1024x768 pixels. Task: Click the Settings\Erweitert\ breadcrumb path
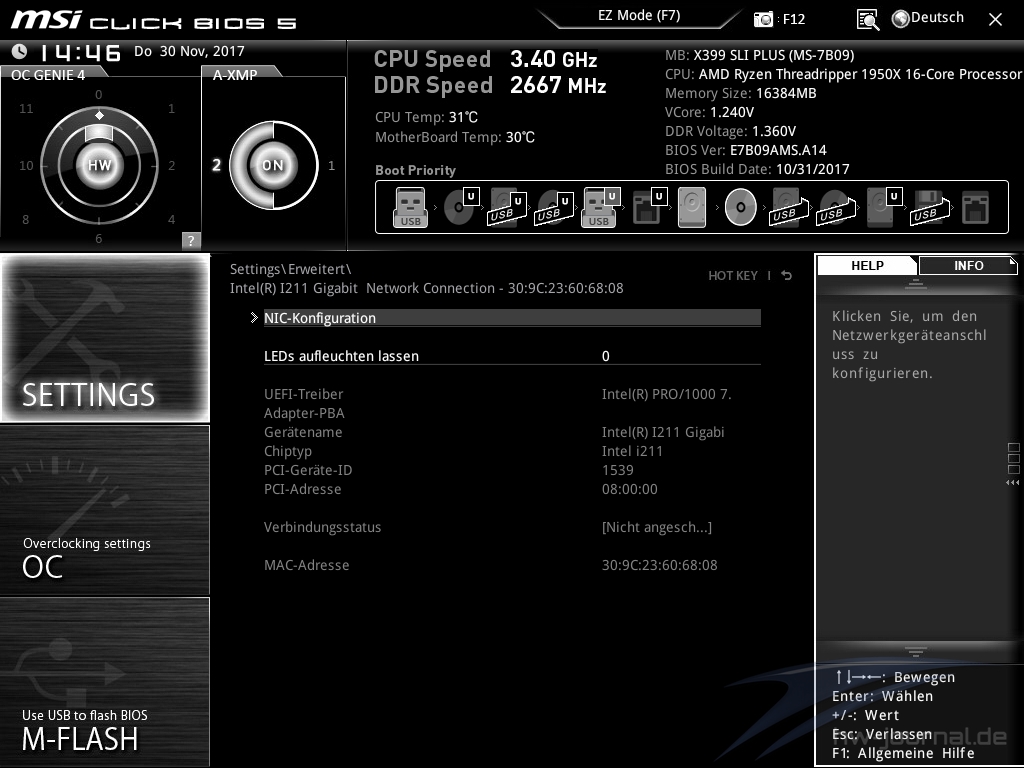[x=291, y=269]
